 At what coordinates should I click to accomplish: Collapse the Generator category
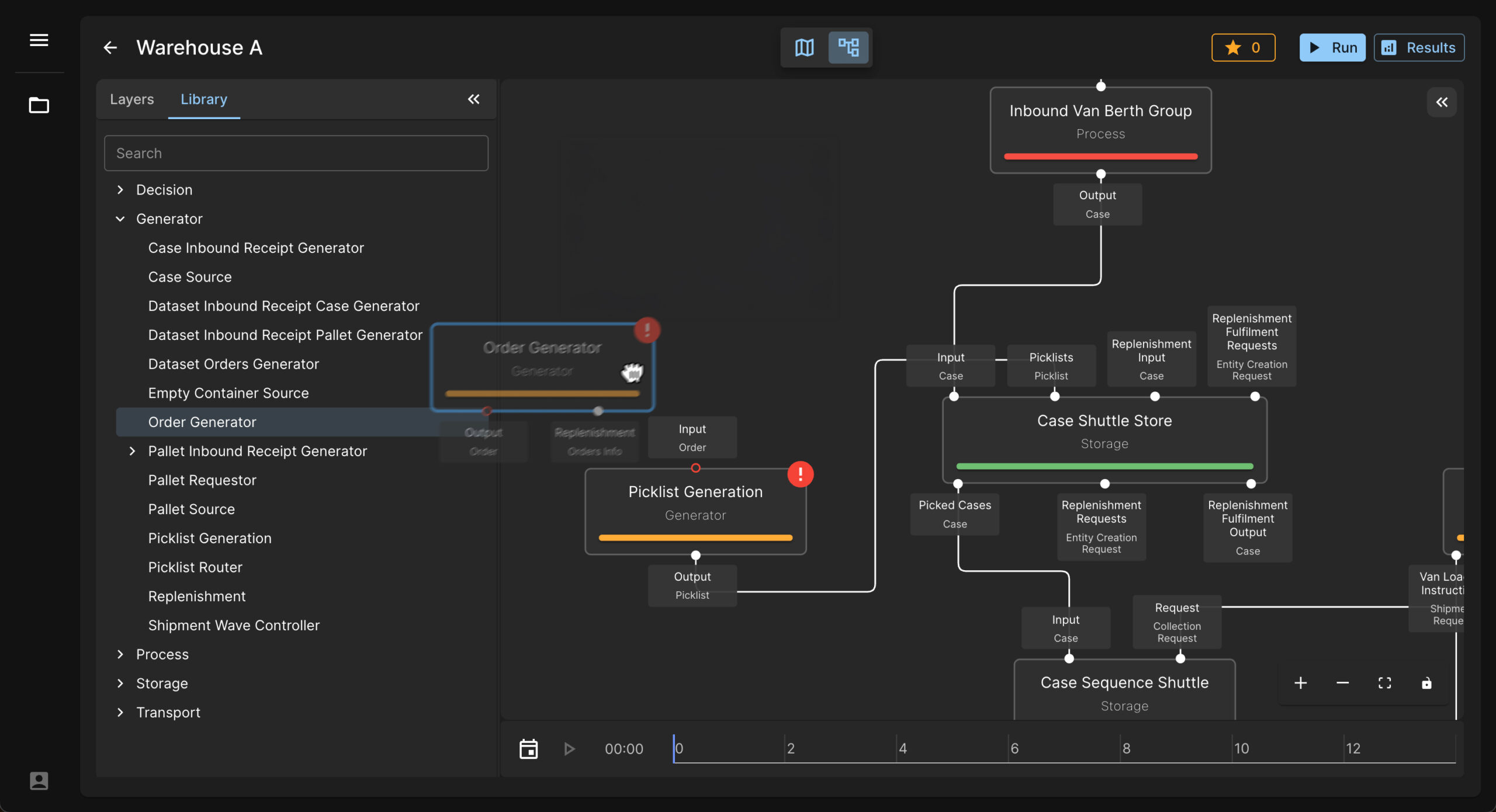[x=120, y=219]
